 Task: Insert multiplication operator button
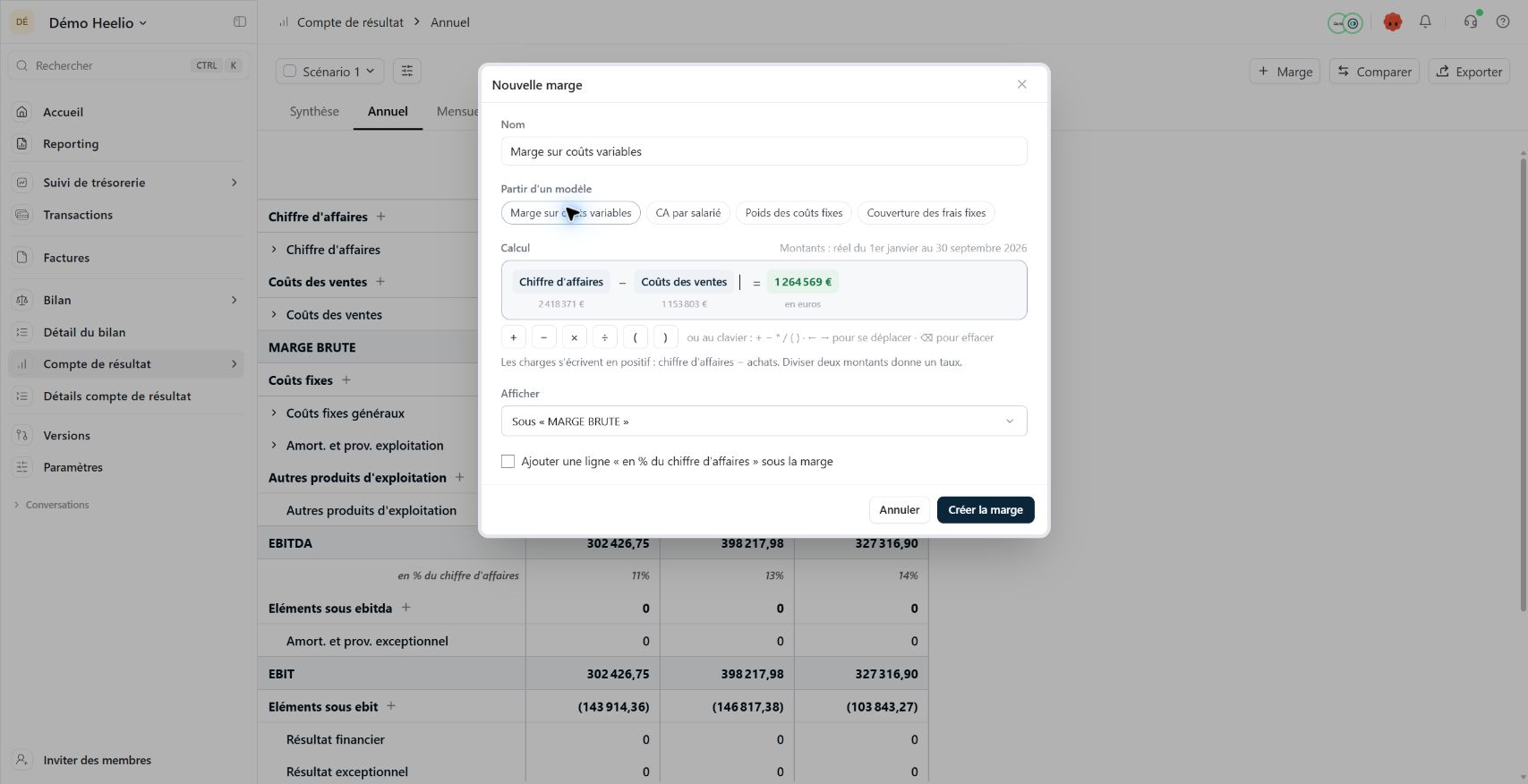tap(574, 337)
